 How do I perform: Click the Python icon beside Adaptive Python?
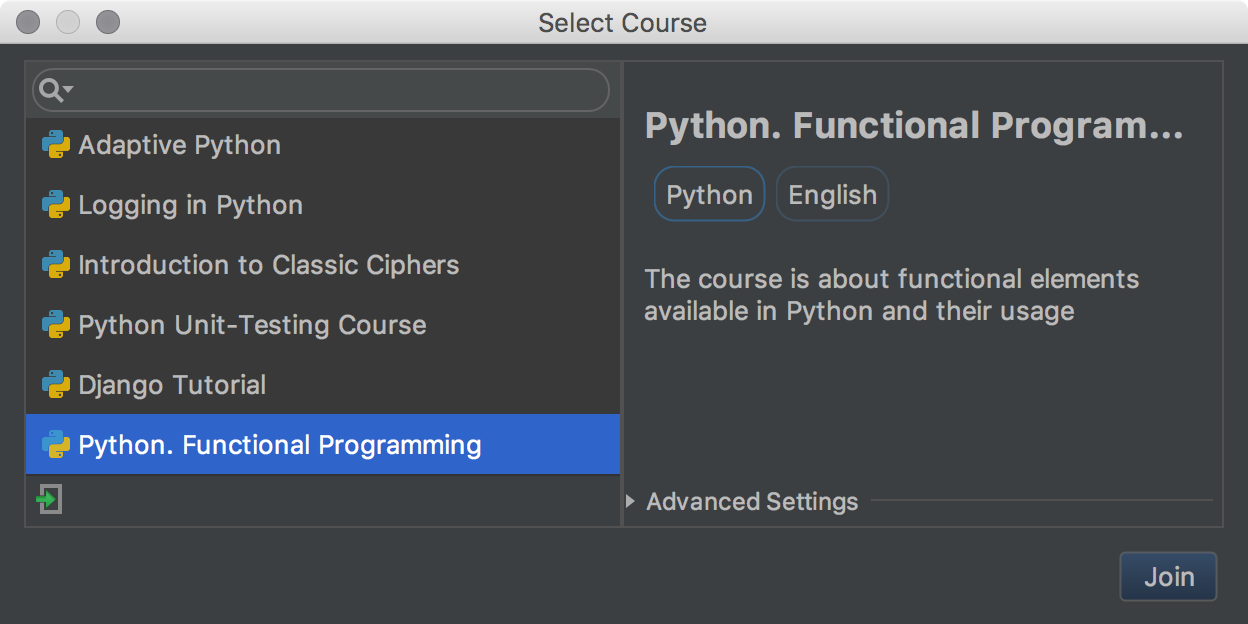pos(55,145)
